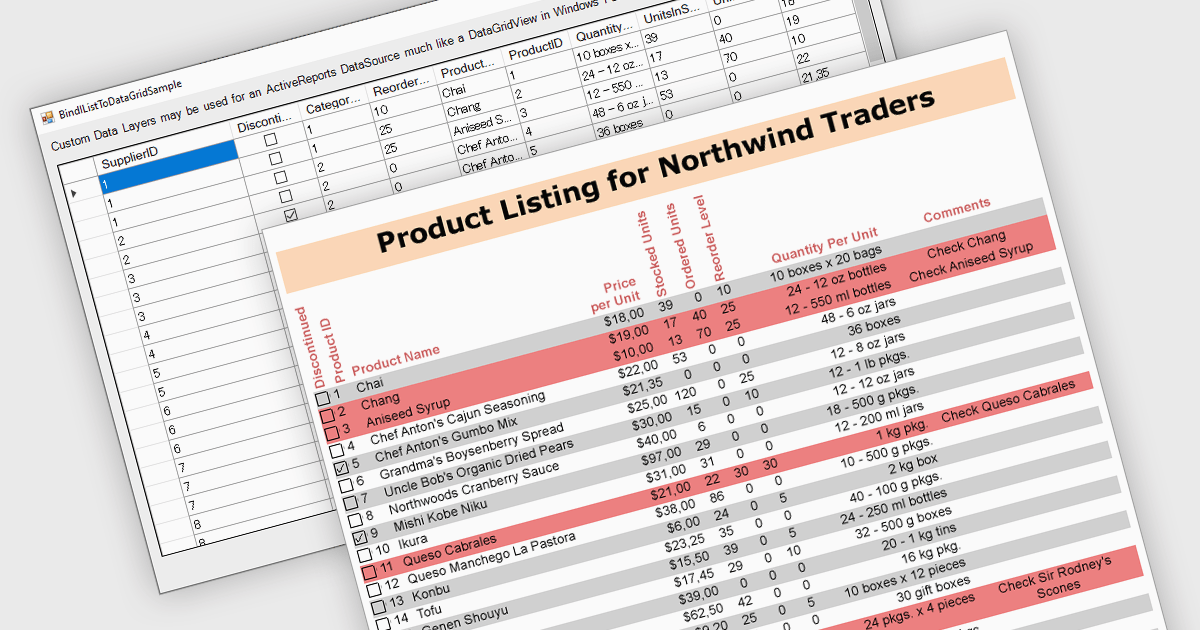The width and height of the screenshot is (1200, 630).
Task: Toggle Discontinued checkbox in the grid's Chai row
Action: click(x=271, y=141)
